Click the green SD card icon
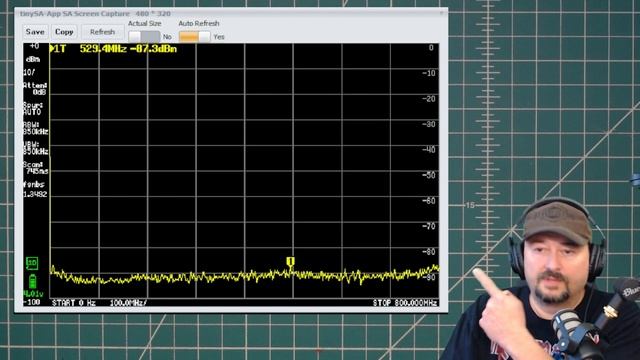Screen dimensions: 640x360 [x=32, y=263]
